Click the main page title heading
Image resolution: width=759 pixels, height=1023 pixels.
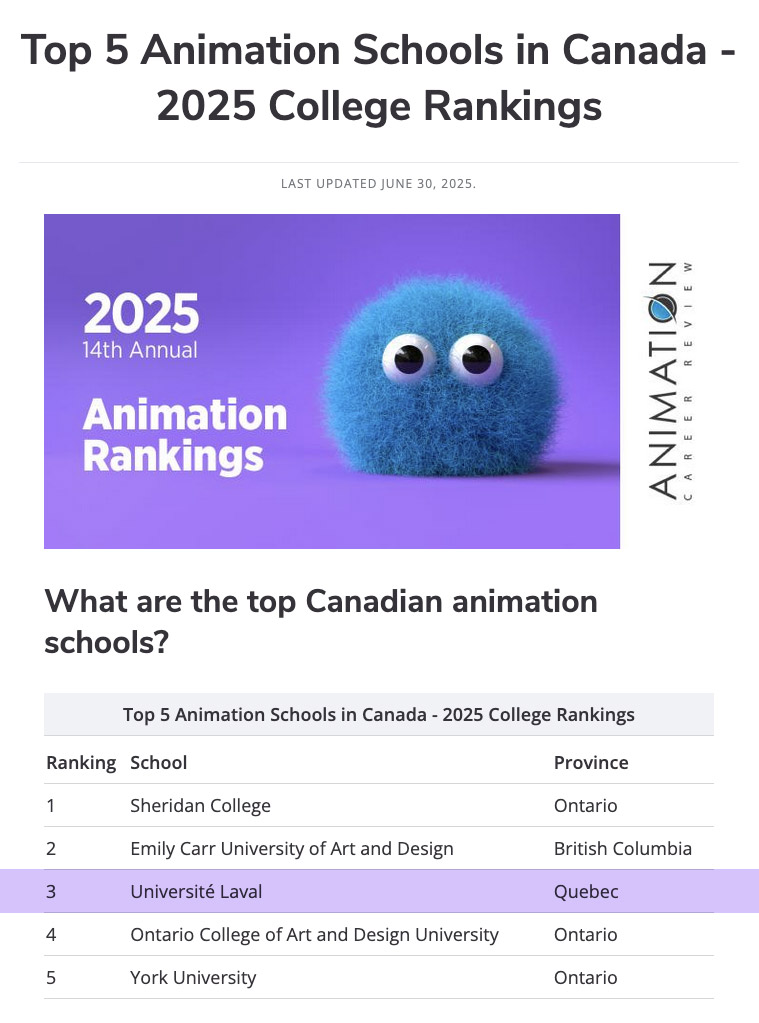[x=379, y=77]
